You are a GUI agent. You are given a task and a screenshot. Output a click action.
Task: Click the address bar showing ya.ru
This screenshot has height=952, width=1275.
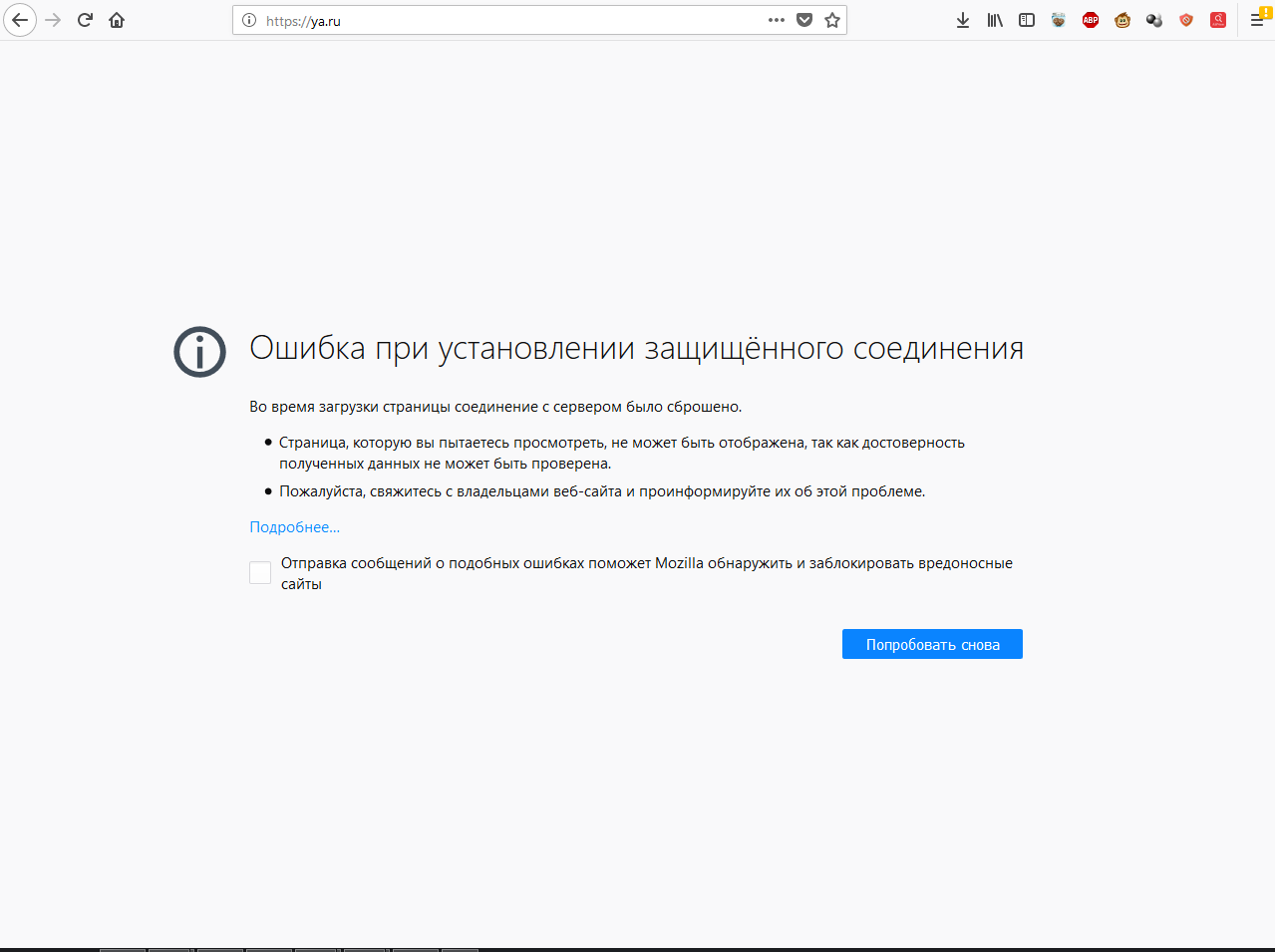click(449, 19)
